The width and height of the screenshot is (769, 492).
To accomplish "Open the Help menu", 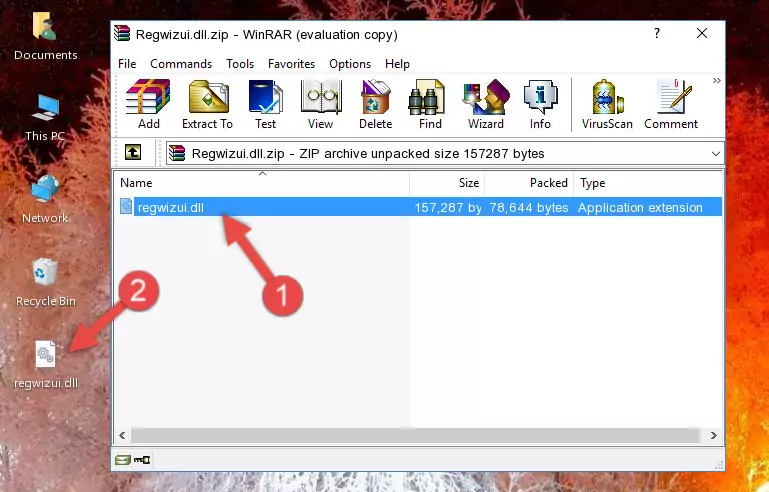I will point(397,64).
